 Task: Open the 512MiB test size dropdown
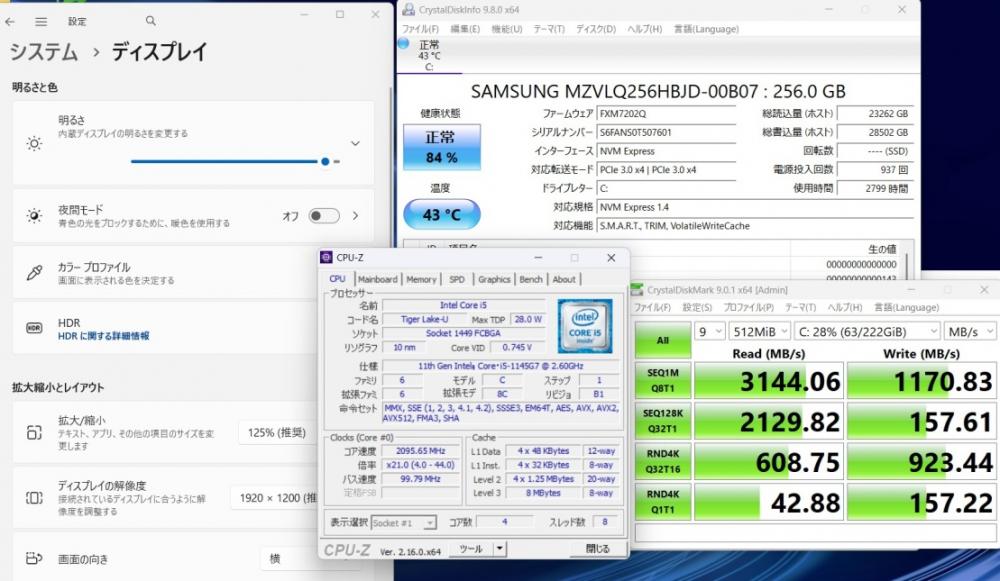[760, 332]
